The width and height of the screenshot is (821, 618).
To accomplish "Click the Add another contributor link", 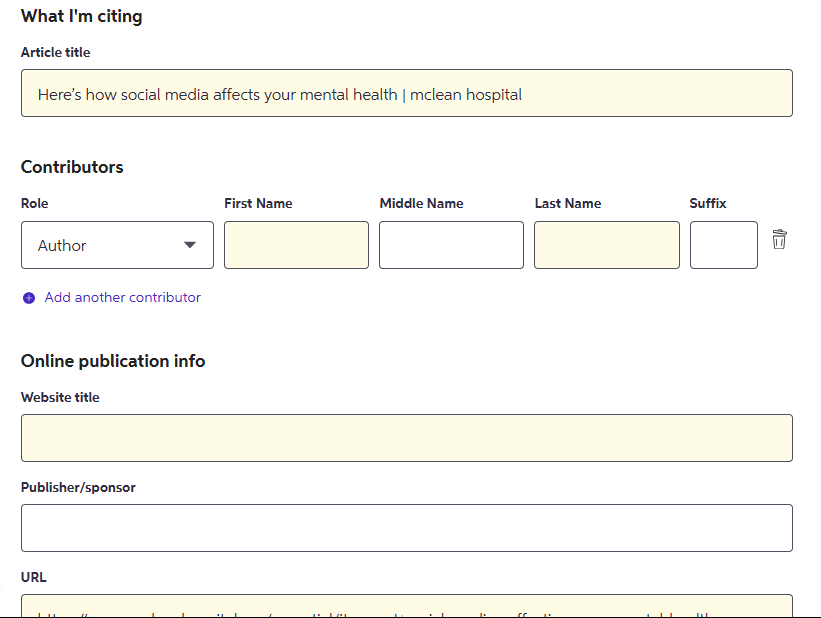I will tap(122, 297).
